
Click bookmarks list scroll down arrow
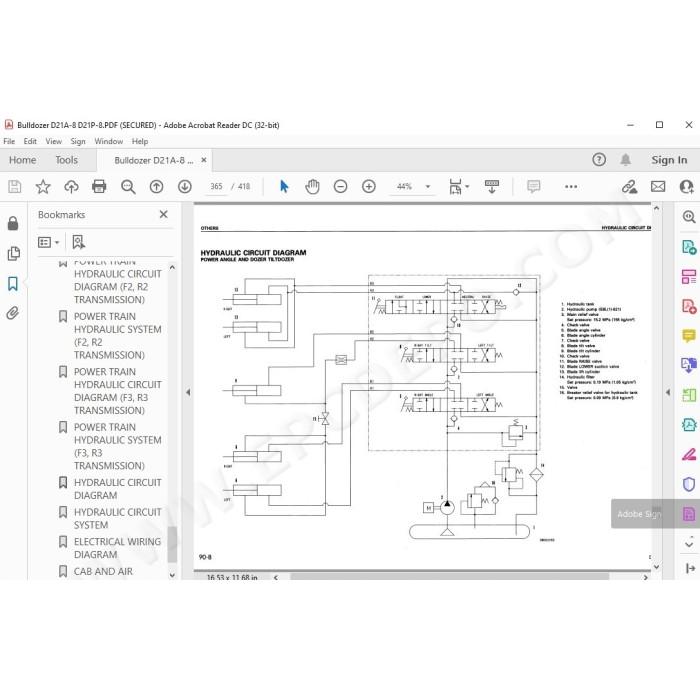(x=172, y=575)
